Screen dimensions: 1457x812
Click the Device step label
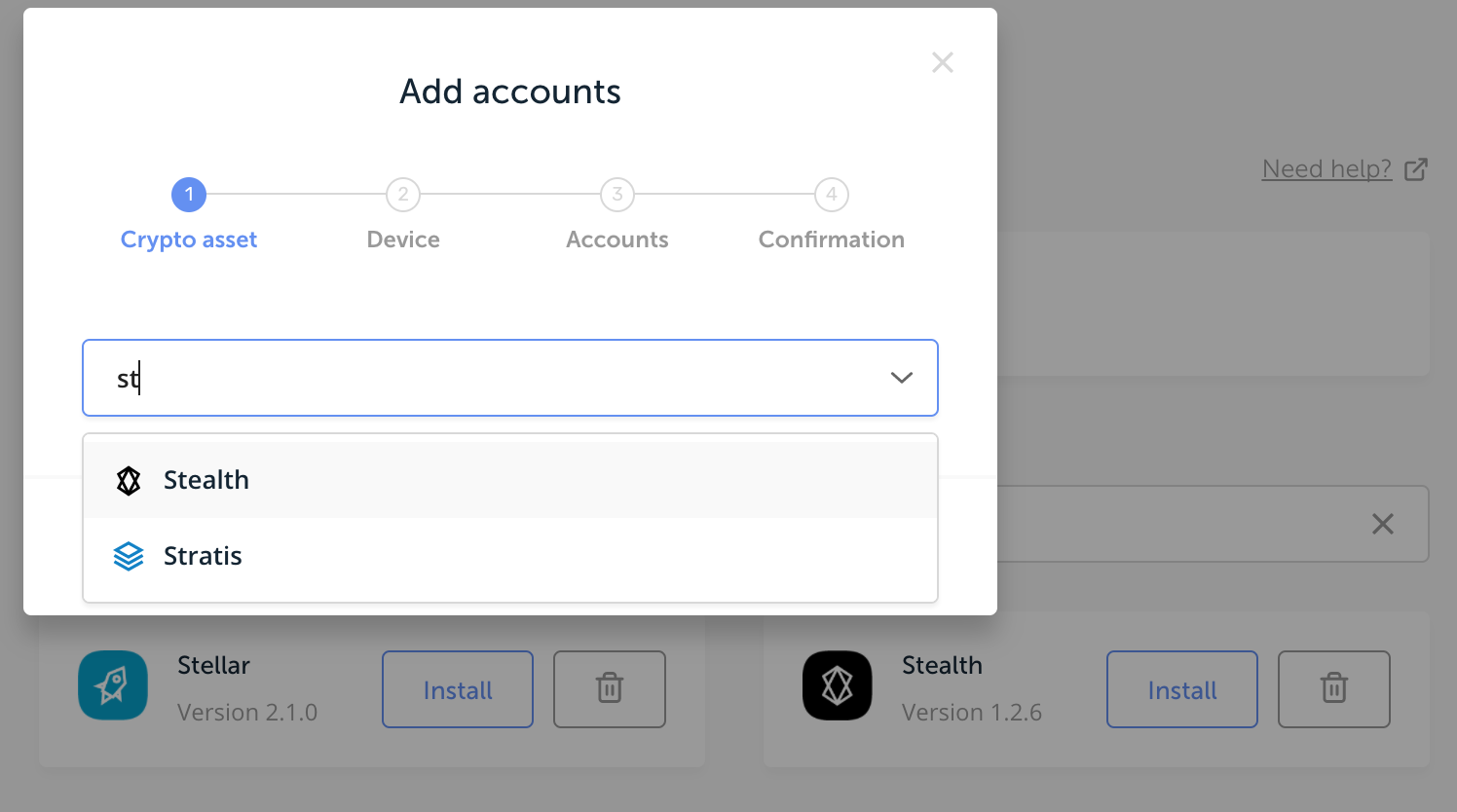point(403,240)
